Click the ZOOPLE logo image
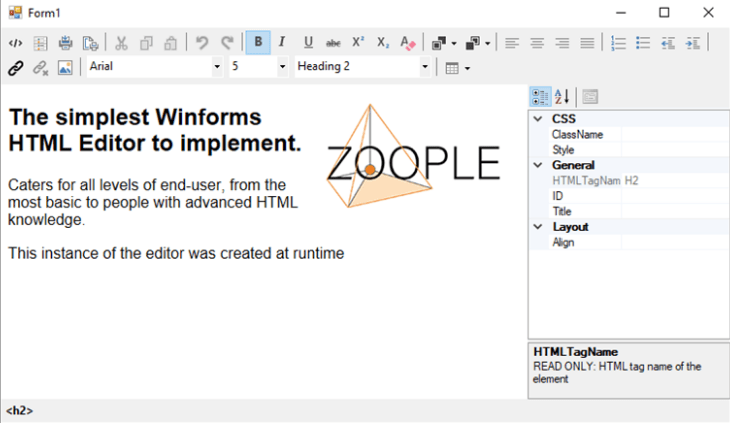This screenshot has width=730, height=423. click(x=413, y=156)
